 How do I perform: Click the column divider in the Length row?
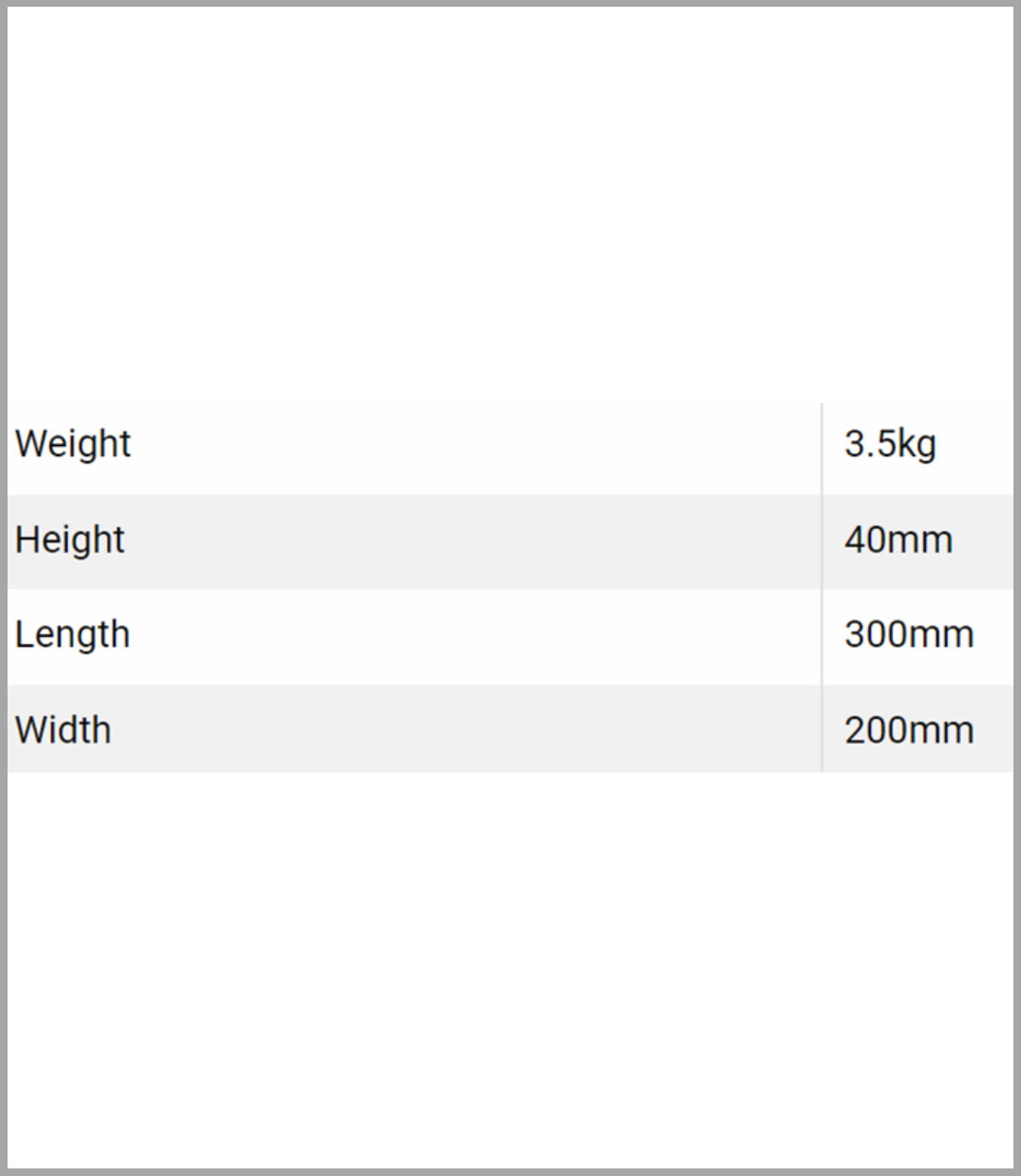coord(822,637)
